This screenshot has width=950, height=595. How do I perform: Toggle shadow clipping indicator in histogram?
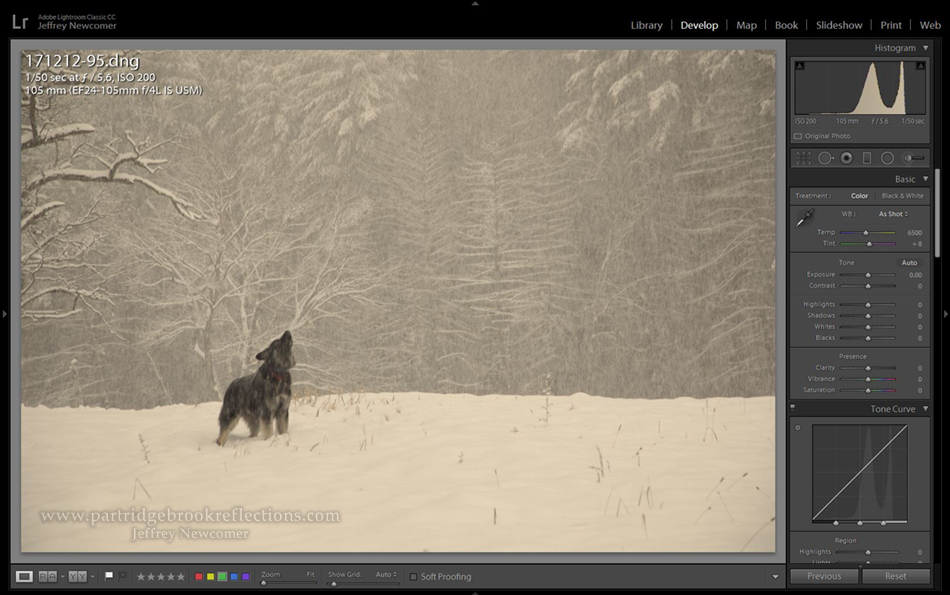coord(800,65)
